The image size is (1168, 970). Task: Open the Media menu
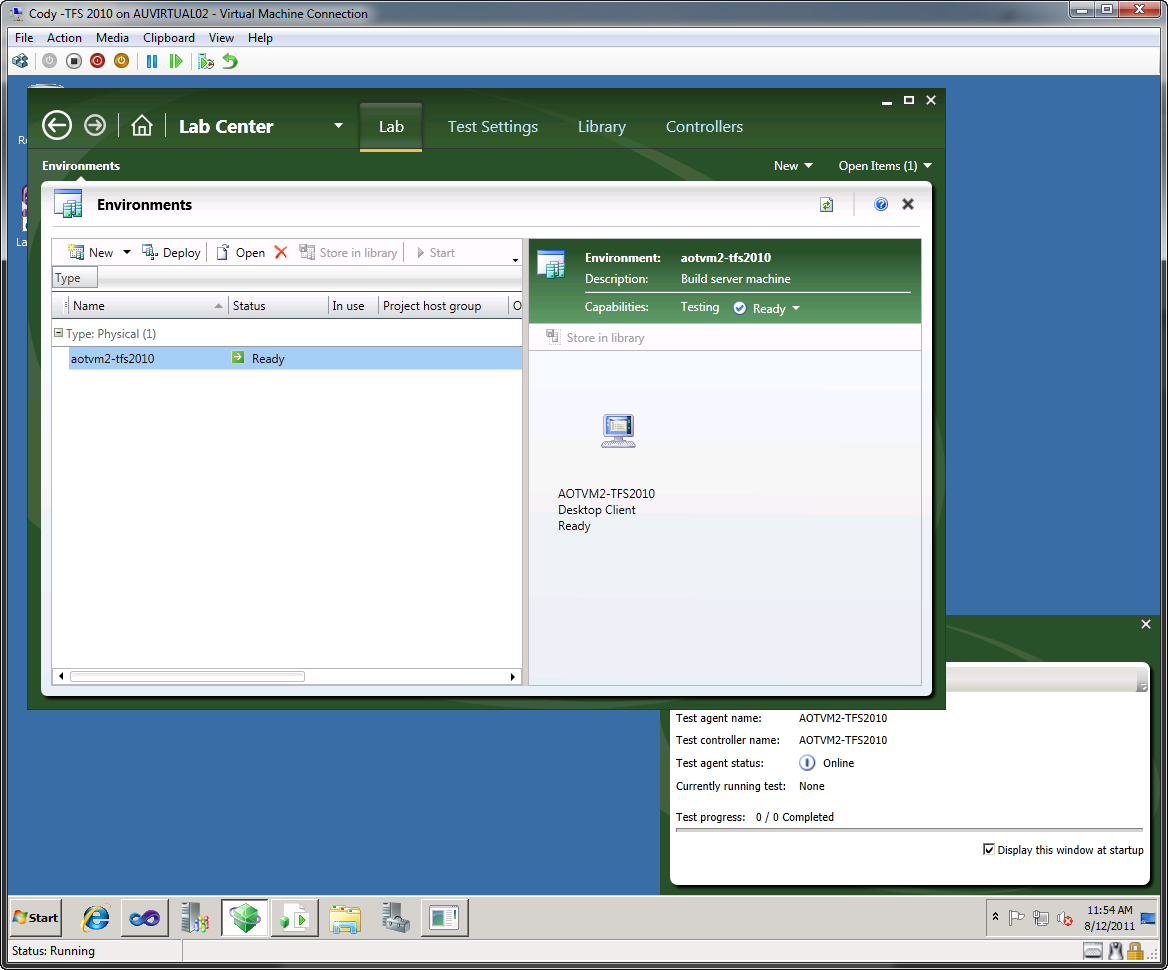pyautogui.click(x=112, y=37)
